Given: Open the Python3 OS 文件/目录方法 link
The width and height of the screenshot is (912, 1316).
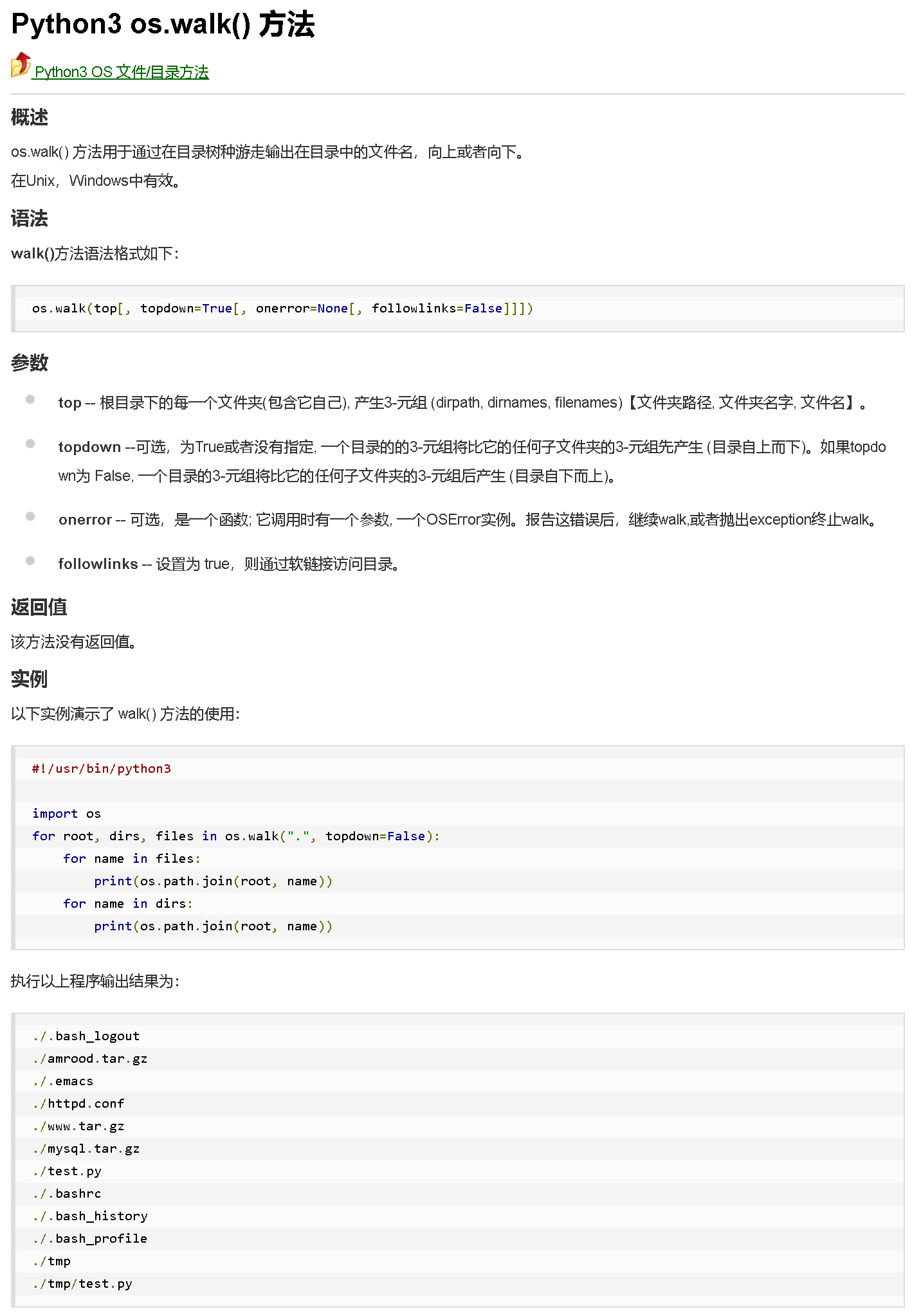Looking at the screenshot, I should tap(122, 72).
